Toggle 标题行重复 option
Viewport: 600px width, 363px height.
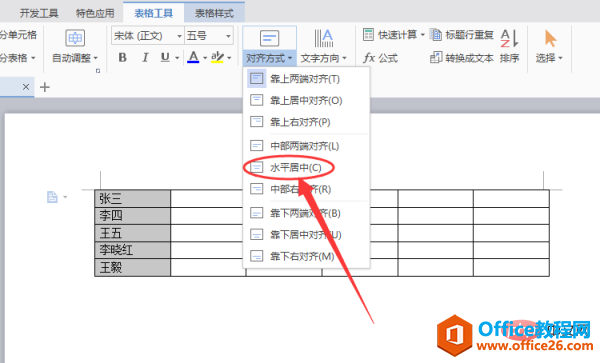pos(461,35)
